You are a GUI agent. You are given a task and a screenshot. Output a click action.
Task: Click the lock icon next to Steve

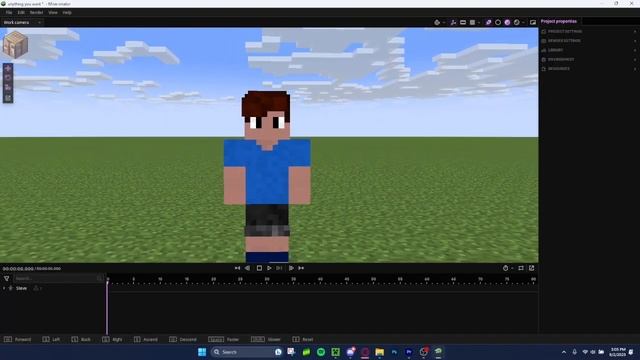[36, 289]
